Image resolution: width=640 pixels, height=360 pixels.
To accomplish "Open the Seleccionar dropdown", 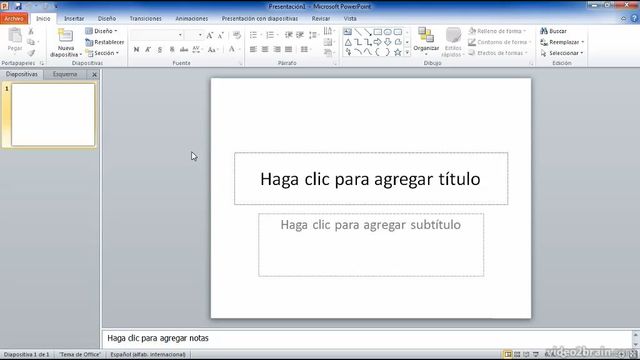I will [x=562, y=53].
